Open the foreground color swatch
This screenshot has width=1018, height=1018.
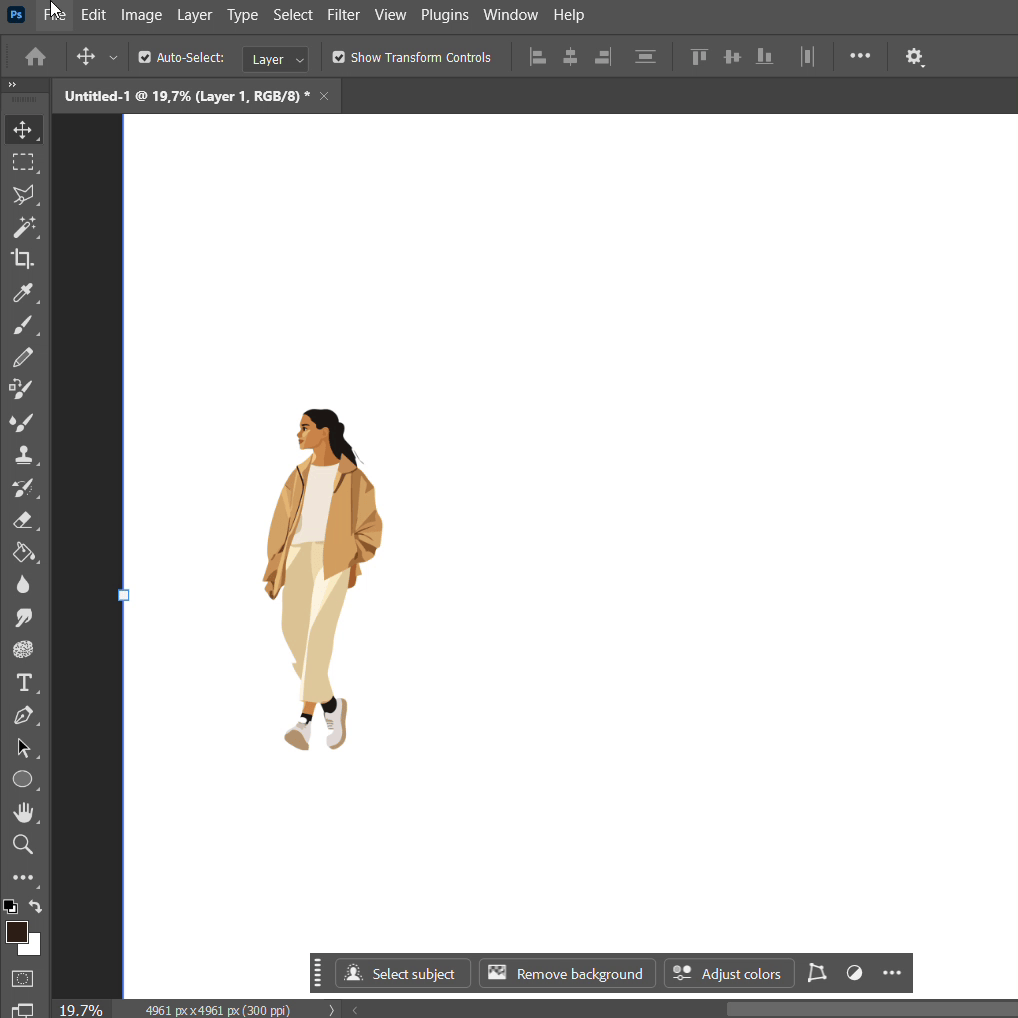16,932
